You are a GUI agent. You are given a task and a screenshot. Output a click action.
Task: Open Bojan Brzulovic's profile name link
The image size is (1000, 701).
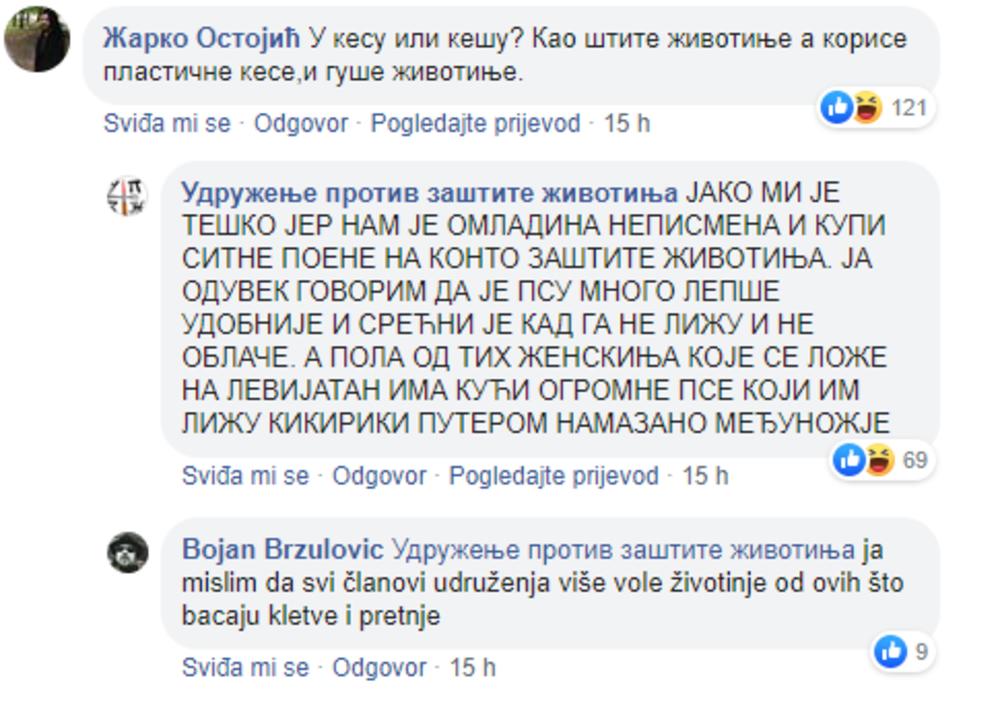(283, 550)
